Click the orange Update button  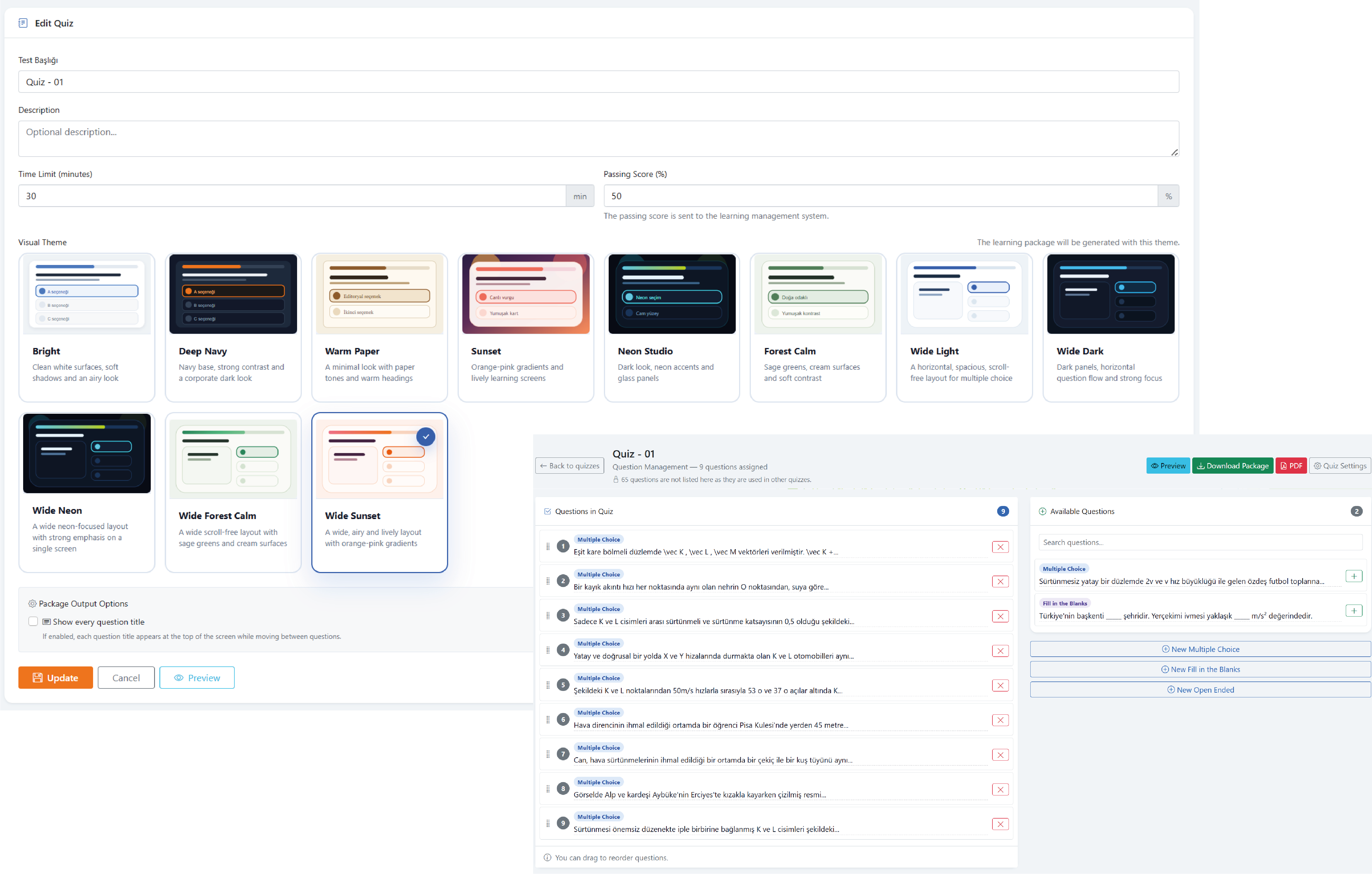pyautogui.click(x=55, y=677)
